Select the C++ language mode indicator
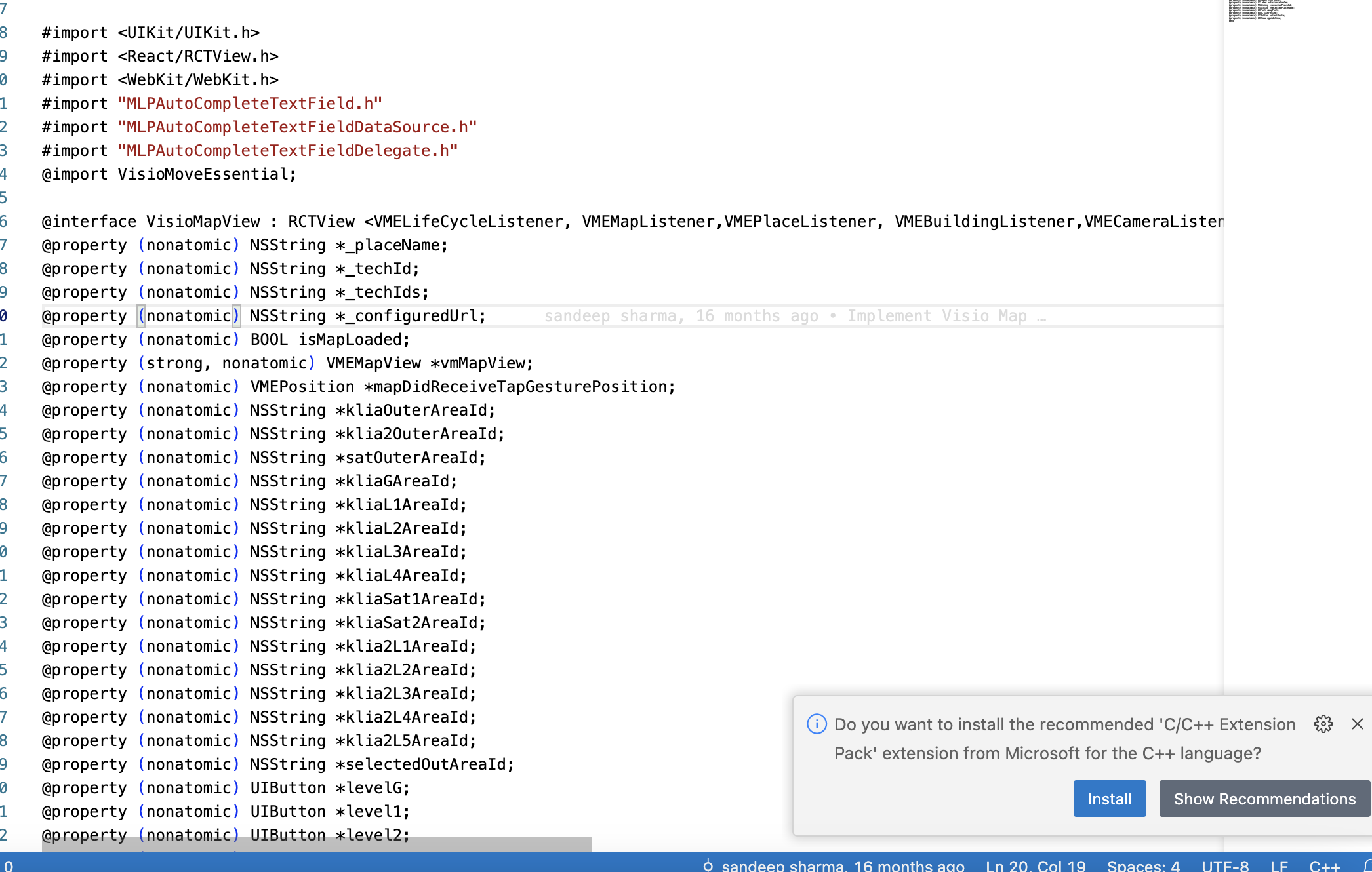The height and width of the screenshot is (872, 1372). (x=1326, y=863)
